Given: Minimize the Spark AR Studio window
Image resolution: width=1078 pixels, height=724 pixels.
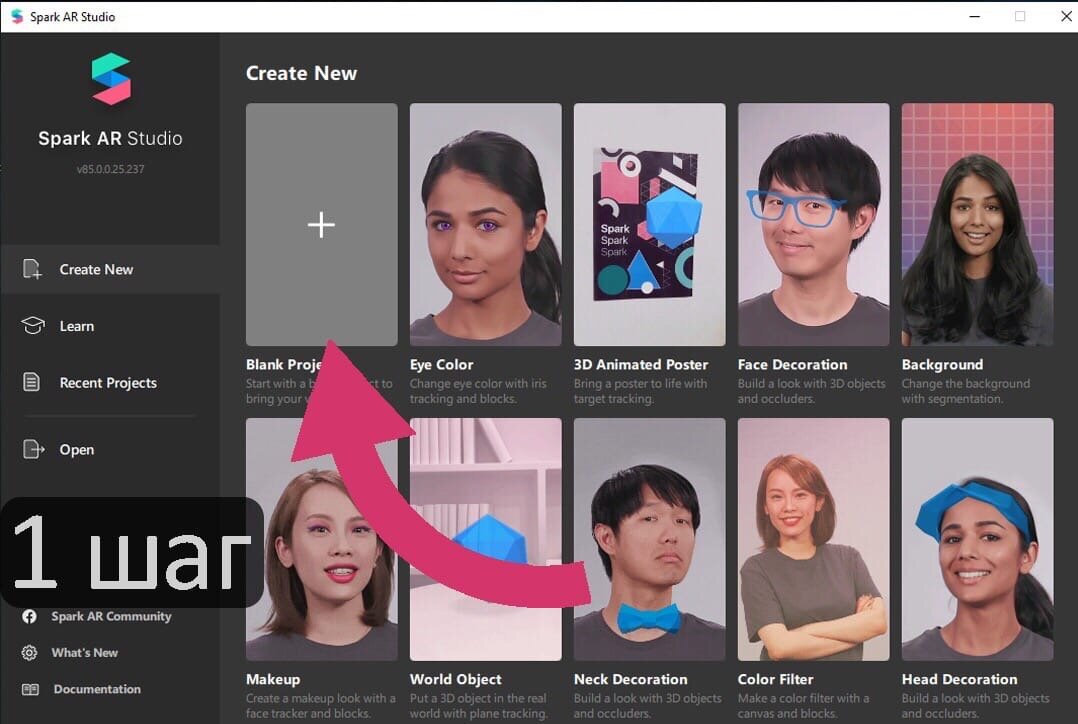Looking at the screenshot, I should (x=974, y=17).
